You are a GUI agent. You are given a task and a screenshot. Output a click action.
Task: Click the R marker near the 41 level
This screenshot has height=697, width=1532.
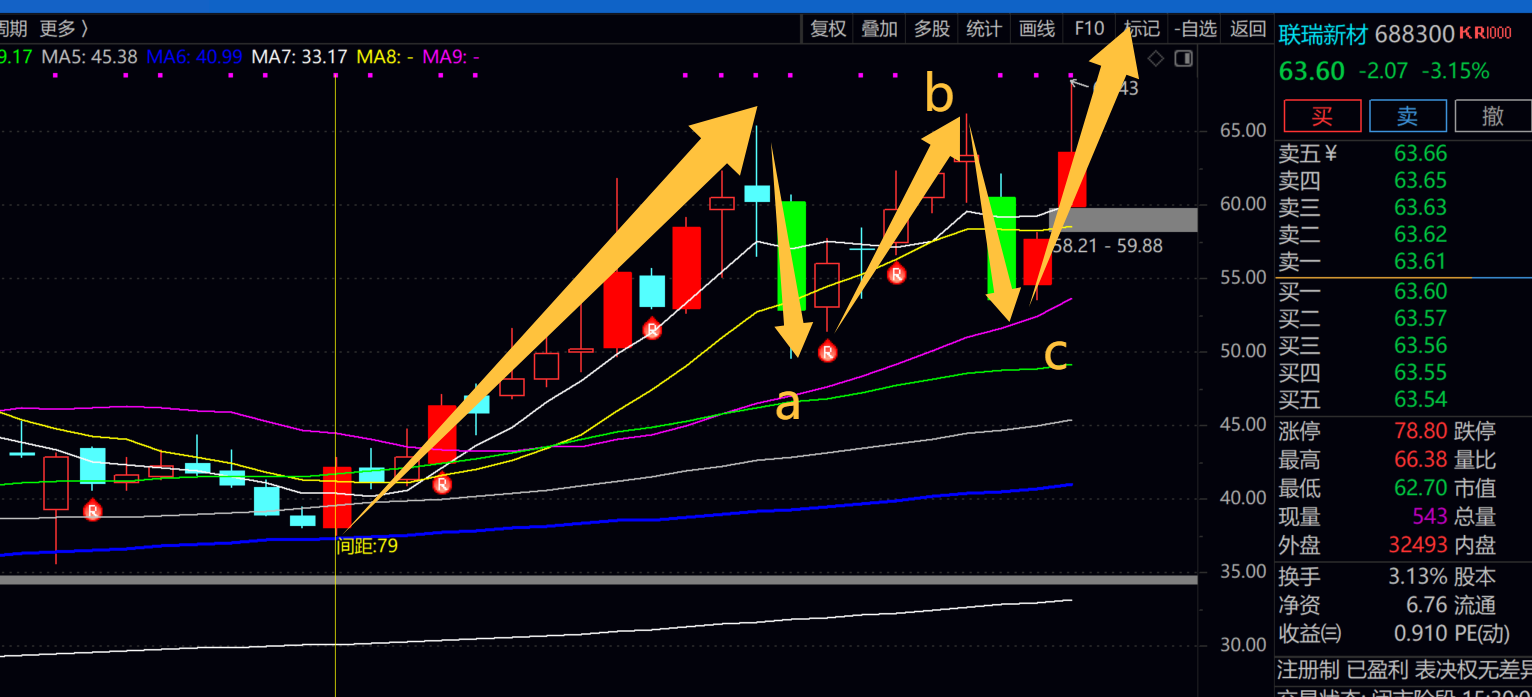(x=441, y=485)
